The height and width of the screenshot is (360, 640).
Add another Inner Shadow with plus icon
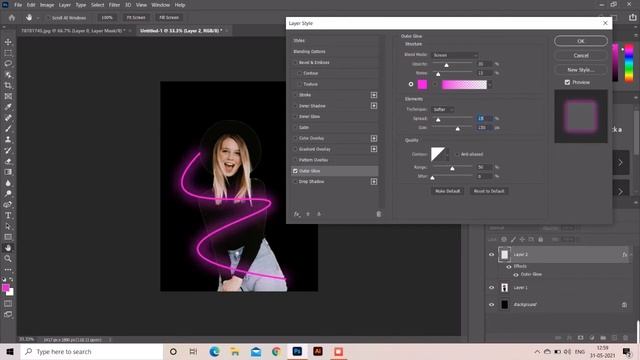click(x=374, y=106)
